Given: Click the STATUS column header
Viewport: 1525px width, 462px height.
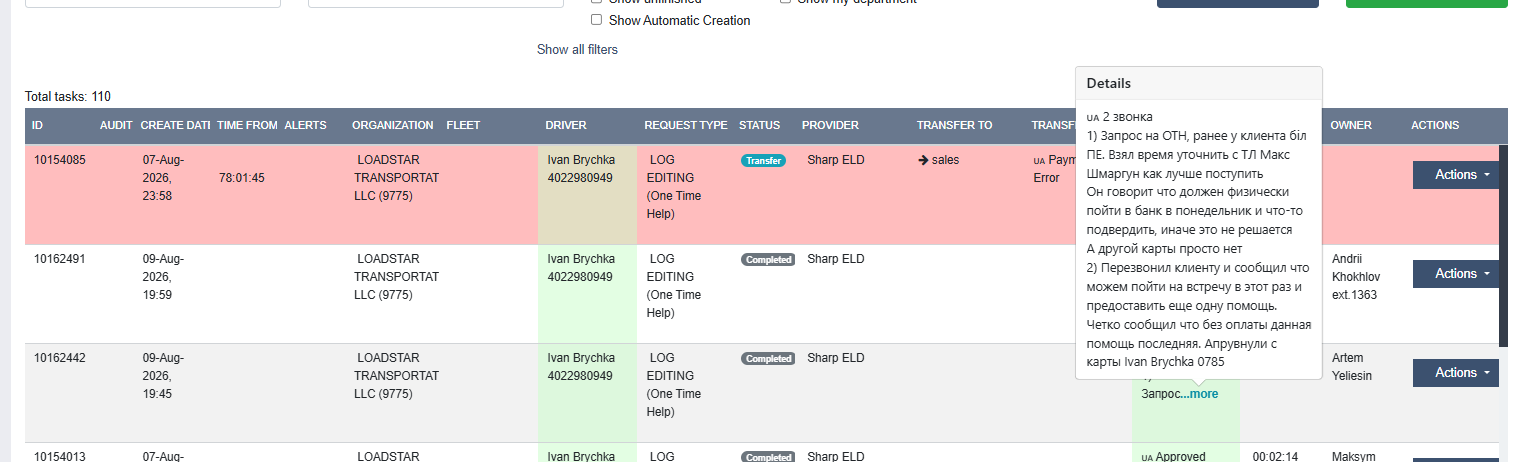Looking at the screenshot, I should point(759,126).
